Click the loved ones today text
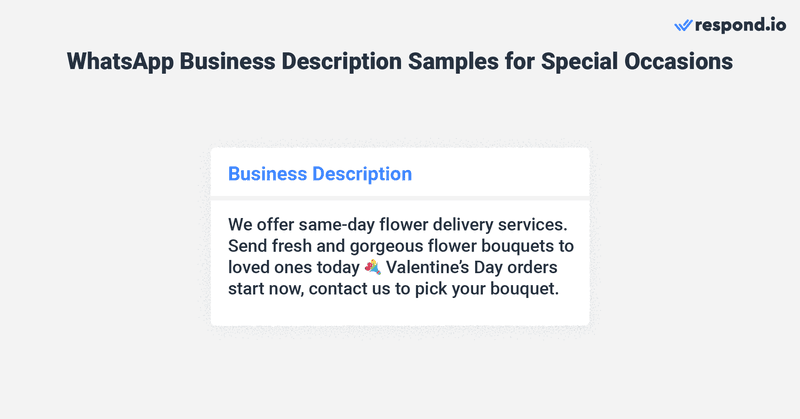 point(293,267)
